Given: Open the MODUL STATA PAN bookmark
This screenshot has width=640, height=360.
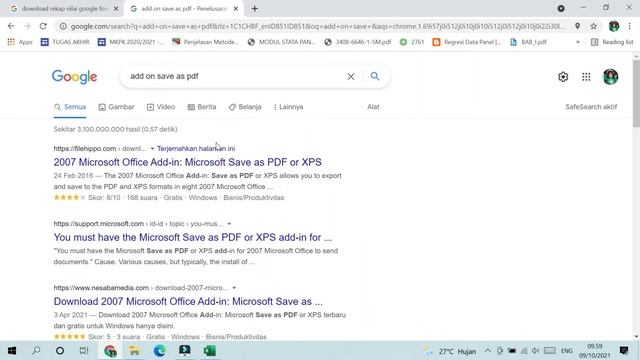Looking at the screenshot, I should [x=282, y=42].
